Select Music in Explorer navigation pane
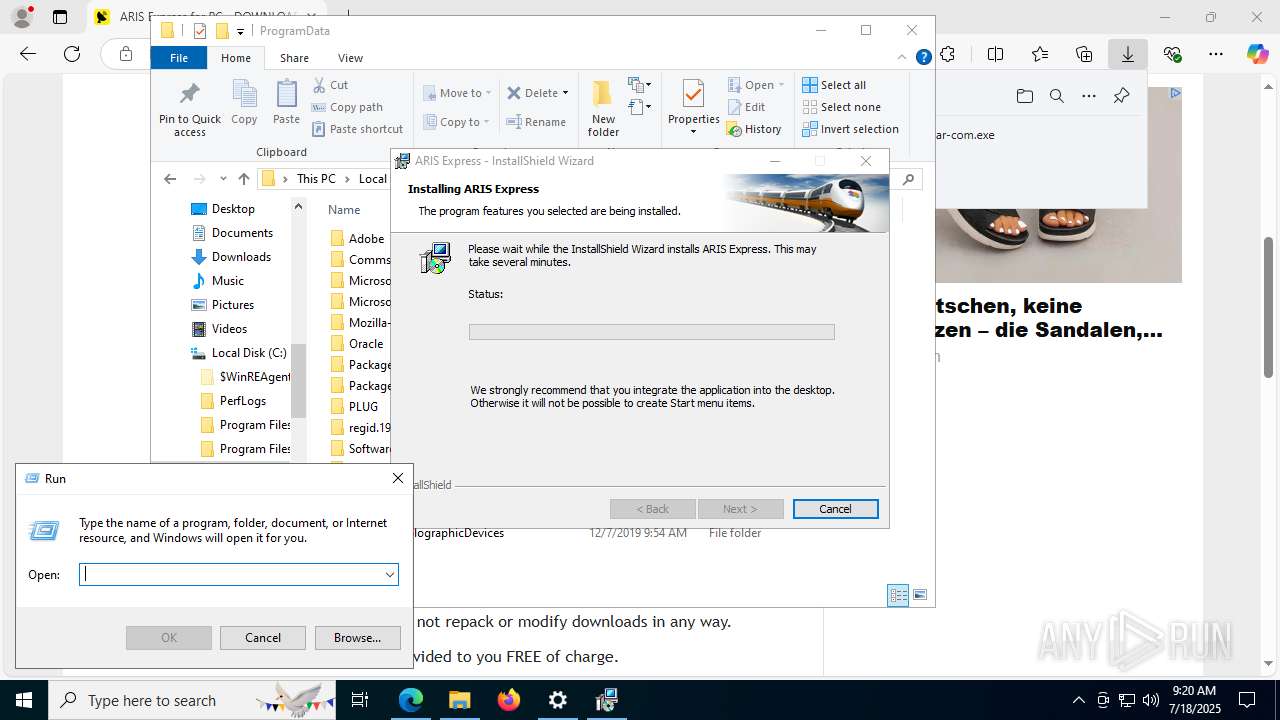The width and height of the screenshot is (1280, 720). point(227,281)
